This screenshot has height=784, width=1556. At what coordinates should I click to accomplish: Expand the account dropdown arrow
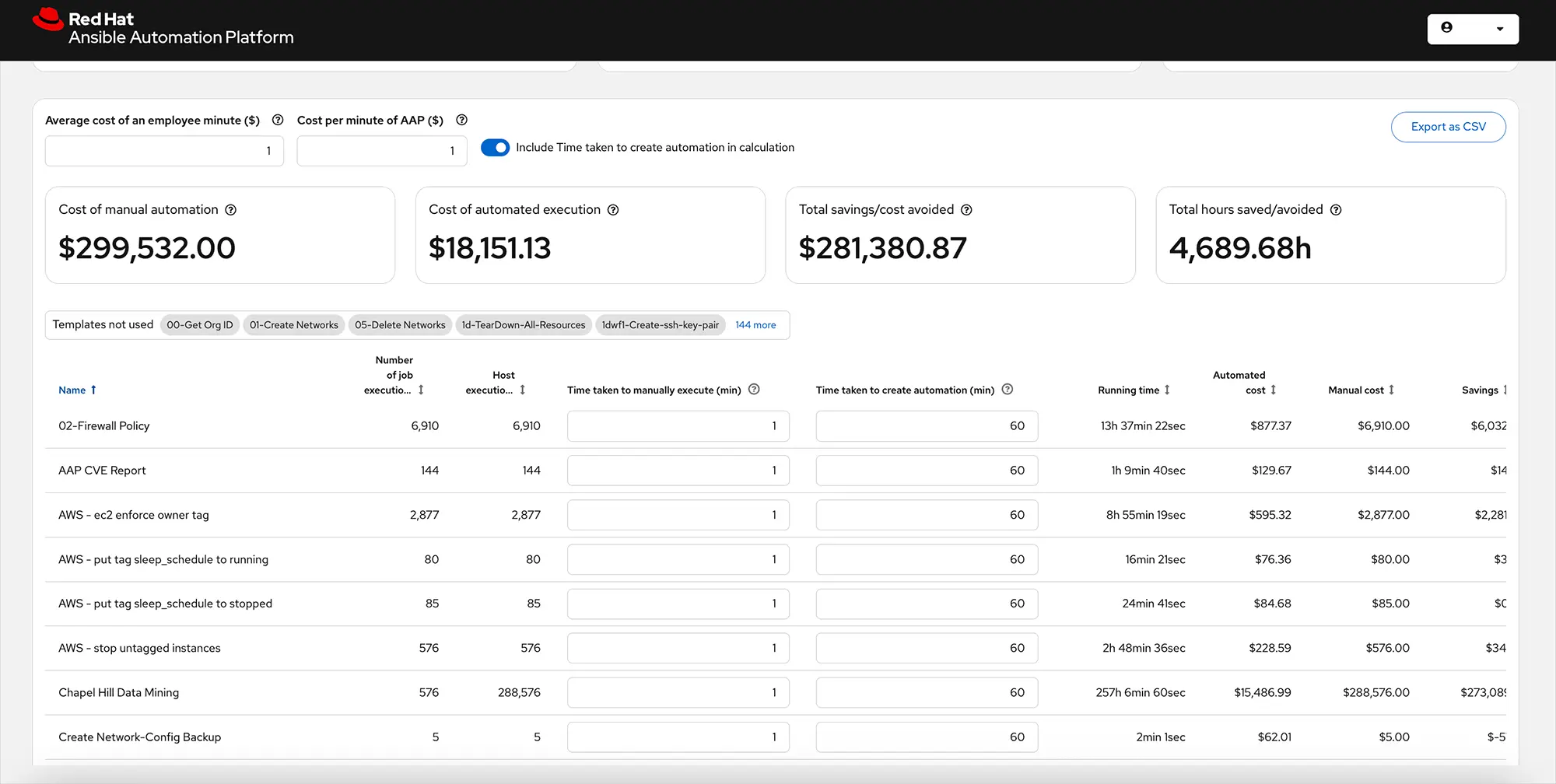(1498, 28)
